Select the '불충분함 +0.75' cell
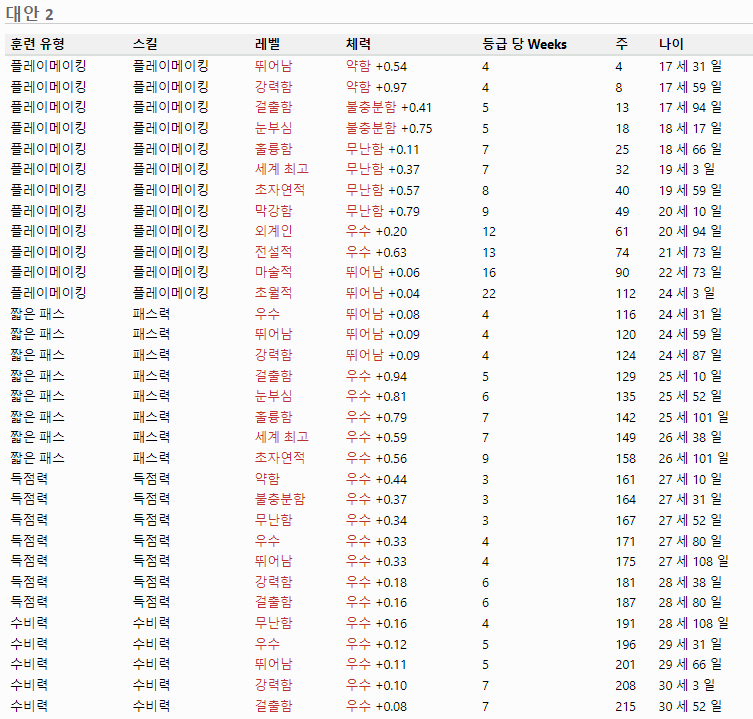This screenshot has height=719, width=753. [389, 128]
